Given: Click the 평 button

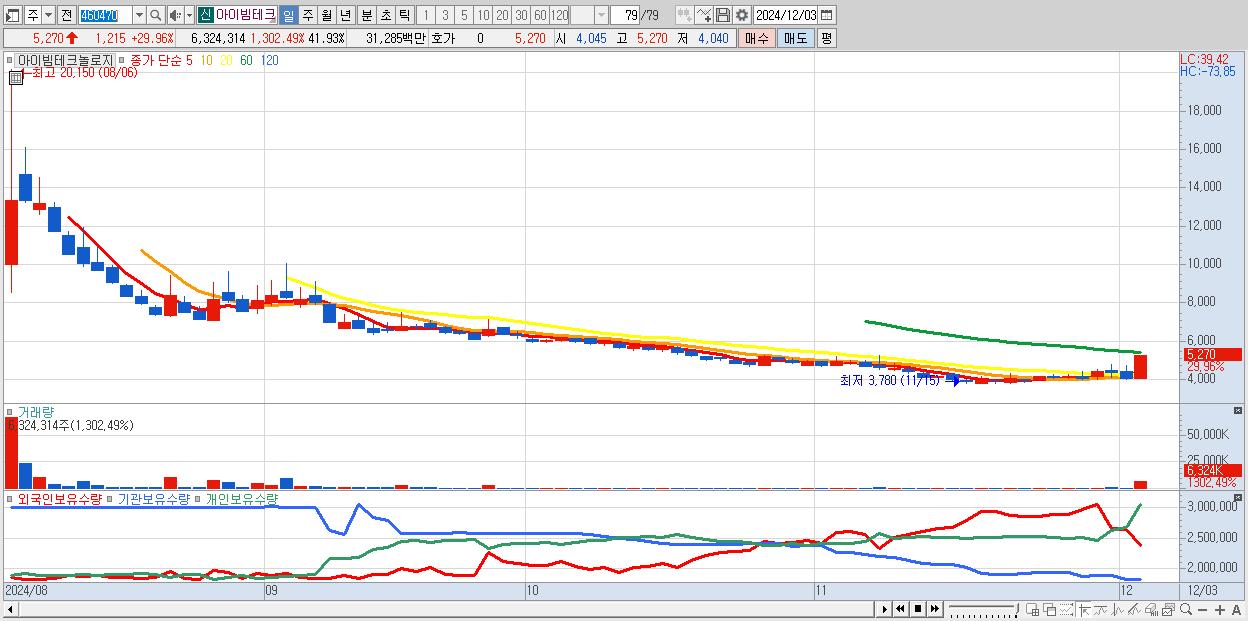Looking at the screenshot, I should coord(826,38).
